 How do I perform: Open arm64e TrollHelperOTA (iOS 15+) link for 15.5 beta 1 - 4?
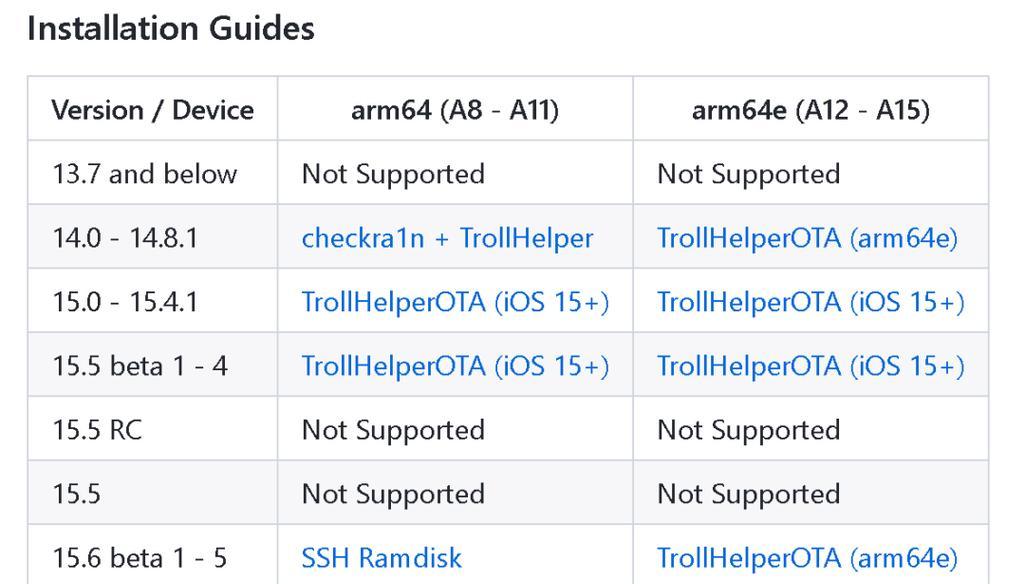click(x=811, y=366)
